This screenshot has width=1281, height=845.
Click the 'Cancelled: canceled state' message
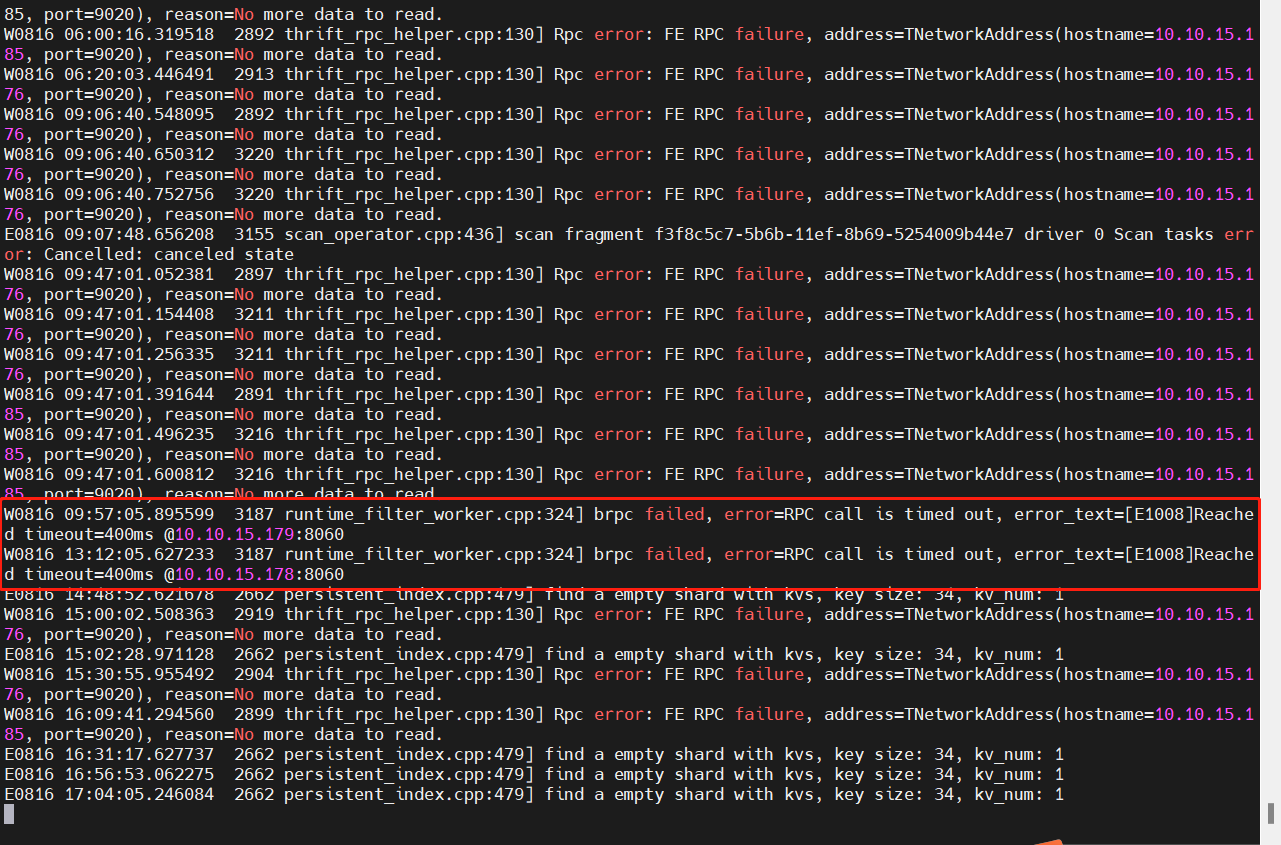169,254
